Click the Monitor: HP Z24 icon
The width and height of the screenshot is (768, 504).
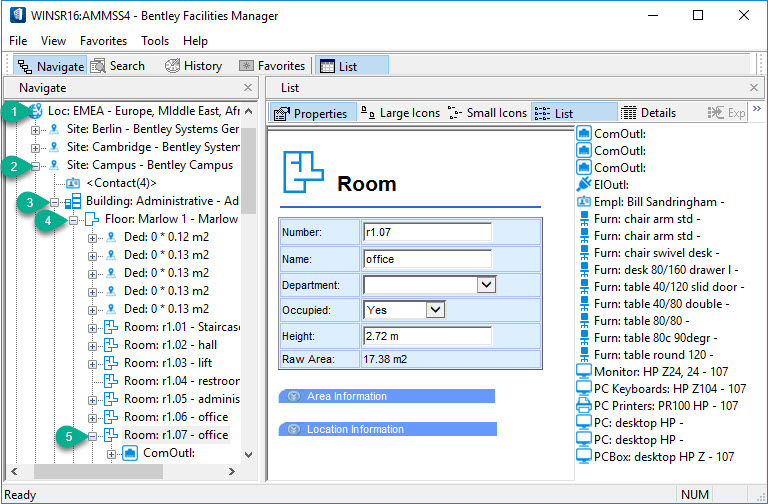coord(584,372)
